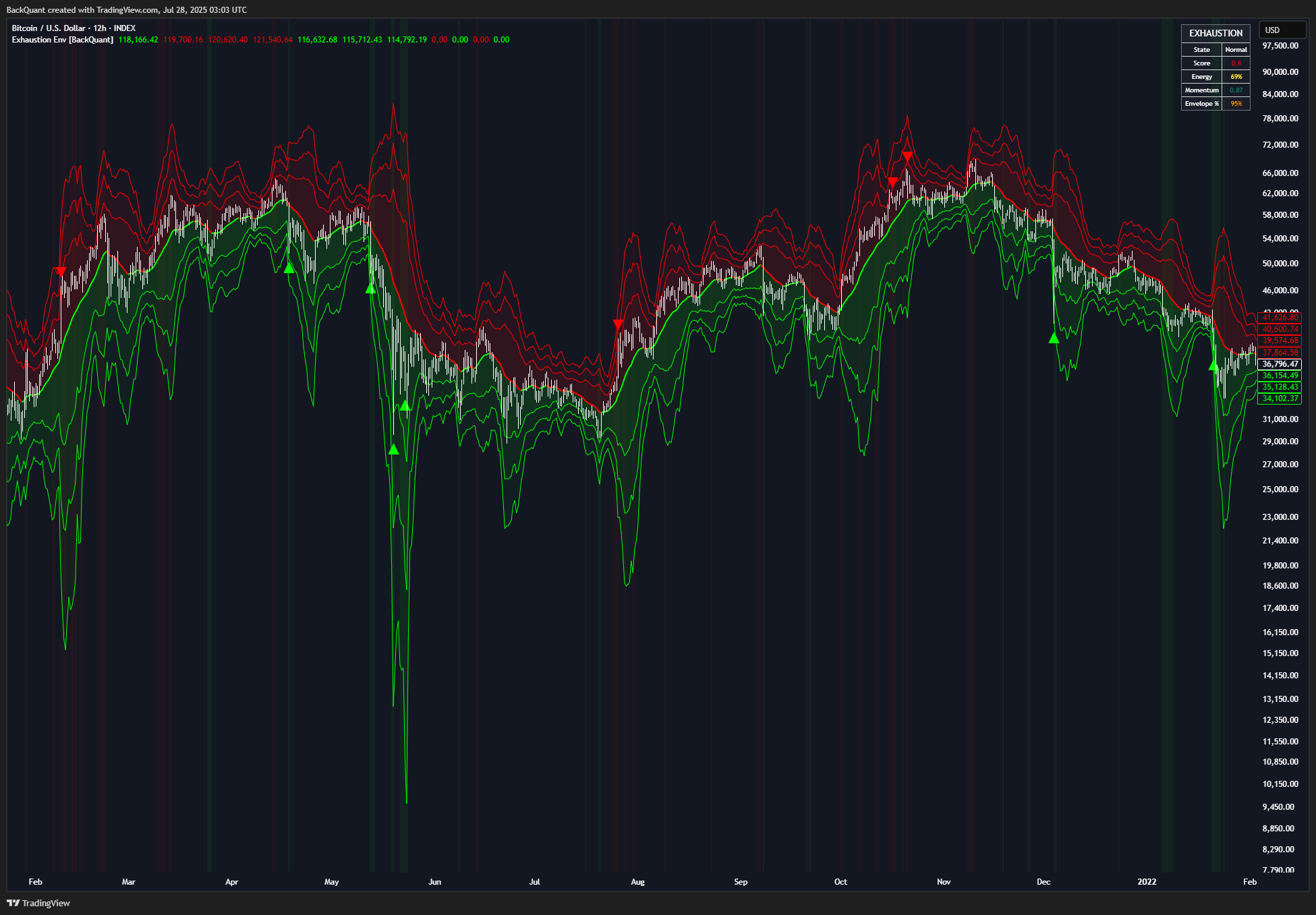The width and height of the screenshot is (1316, 915).
Task: Click legend value 118,166.42
Action: tap(138, 40)
